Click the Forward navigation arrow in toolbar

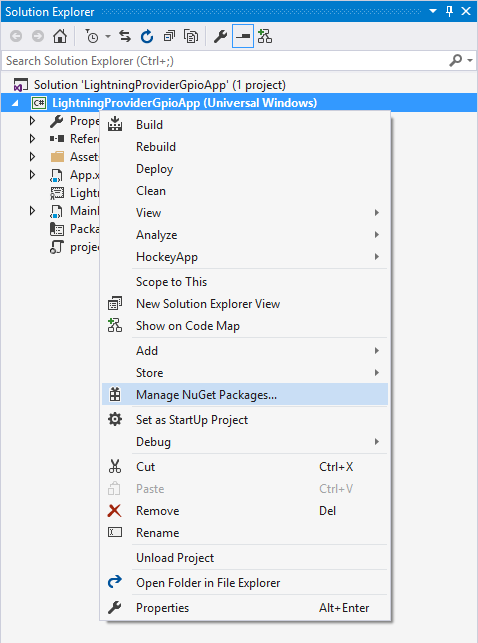coord(38,36)
